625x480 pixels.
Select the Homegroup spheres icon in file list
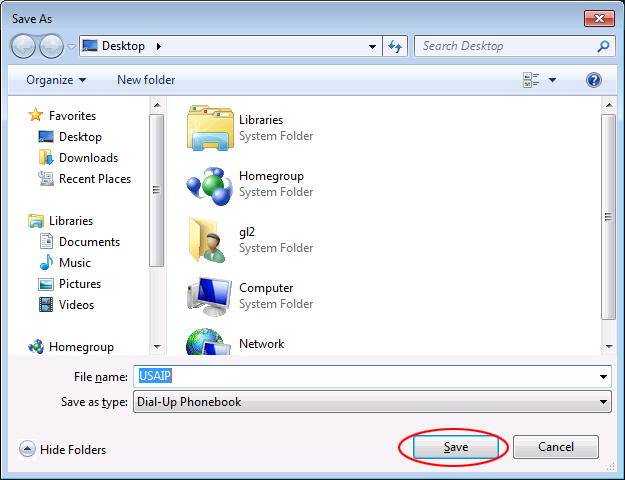pos(209,186)
